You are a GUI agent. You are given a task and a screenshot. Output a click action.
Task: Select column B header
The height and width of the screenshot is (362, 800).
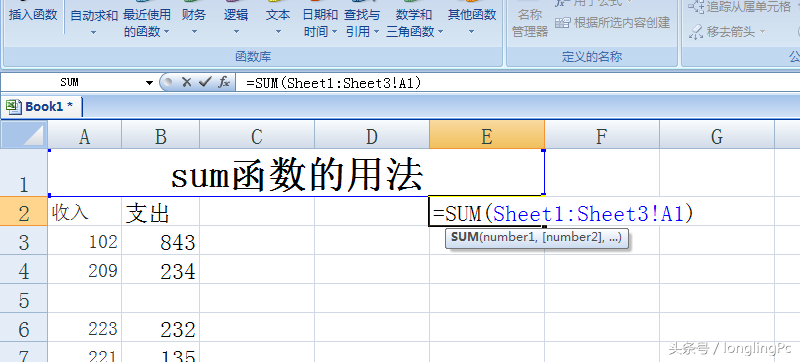(161, 136)
